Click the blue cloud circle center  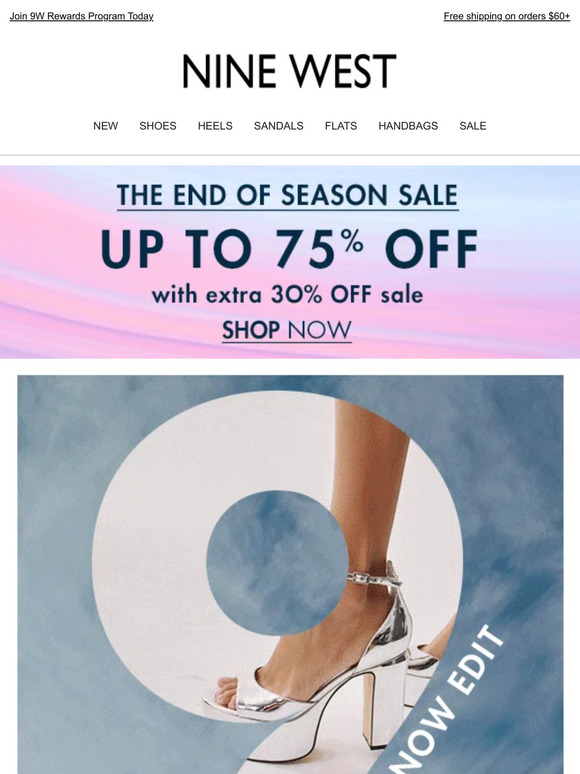click(x=276, y=563)
